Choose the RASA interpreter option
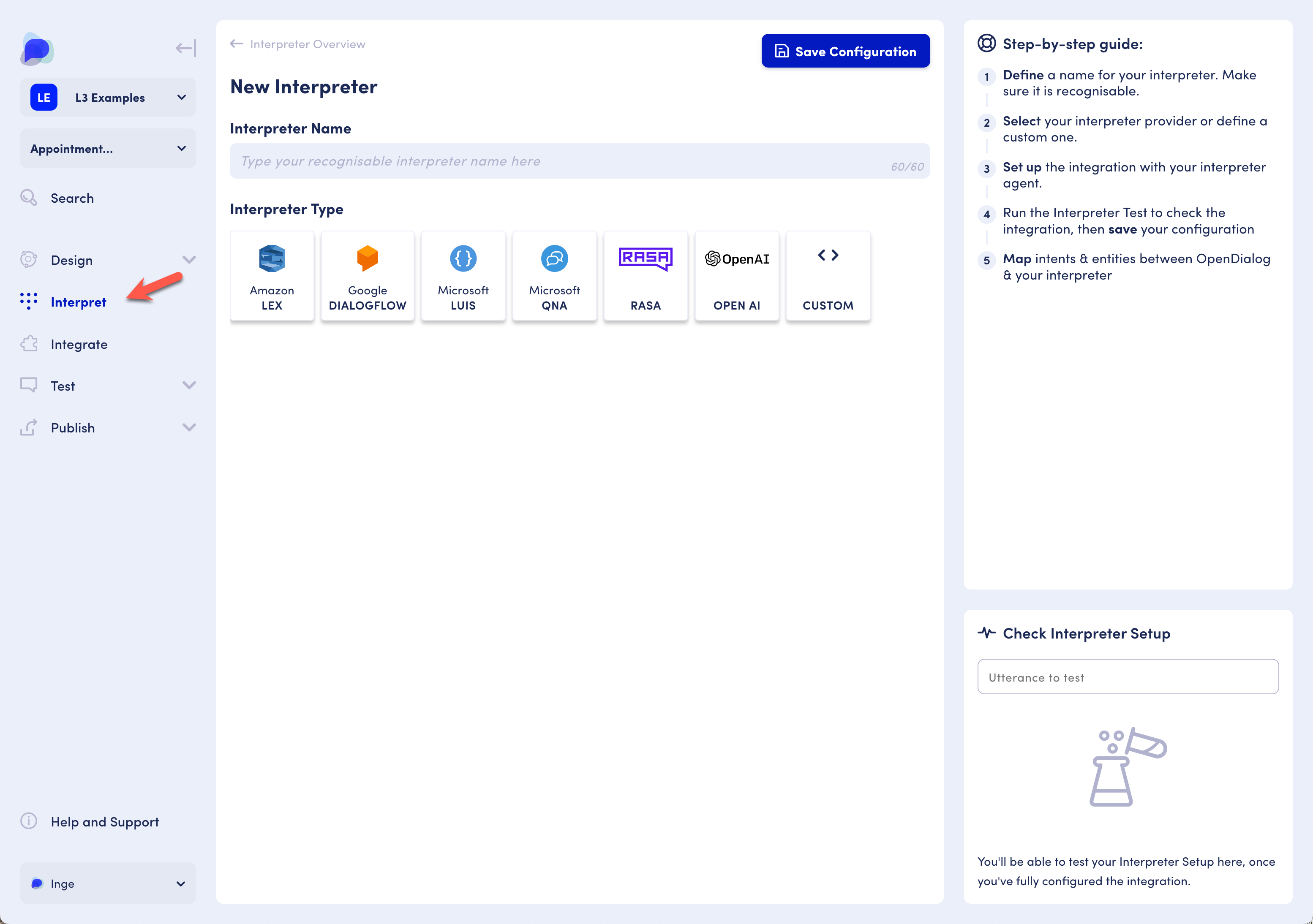This screenshot has width=1313, height=924. pos(645,276)
